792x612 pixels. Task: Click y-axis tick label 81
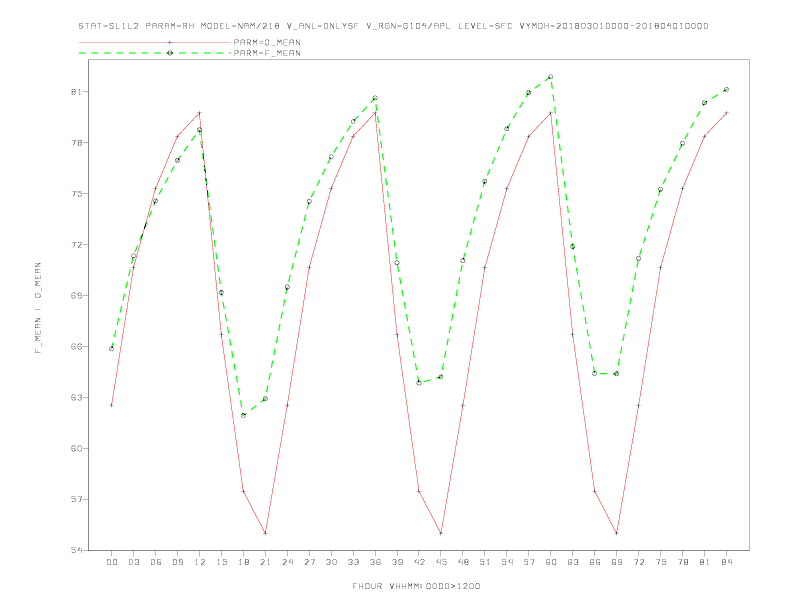point(77,92)
